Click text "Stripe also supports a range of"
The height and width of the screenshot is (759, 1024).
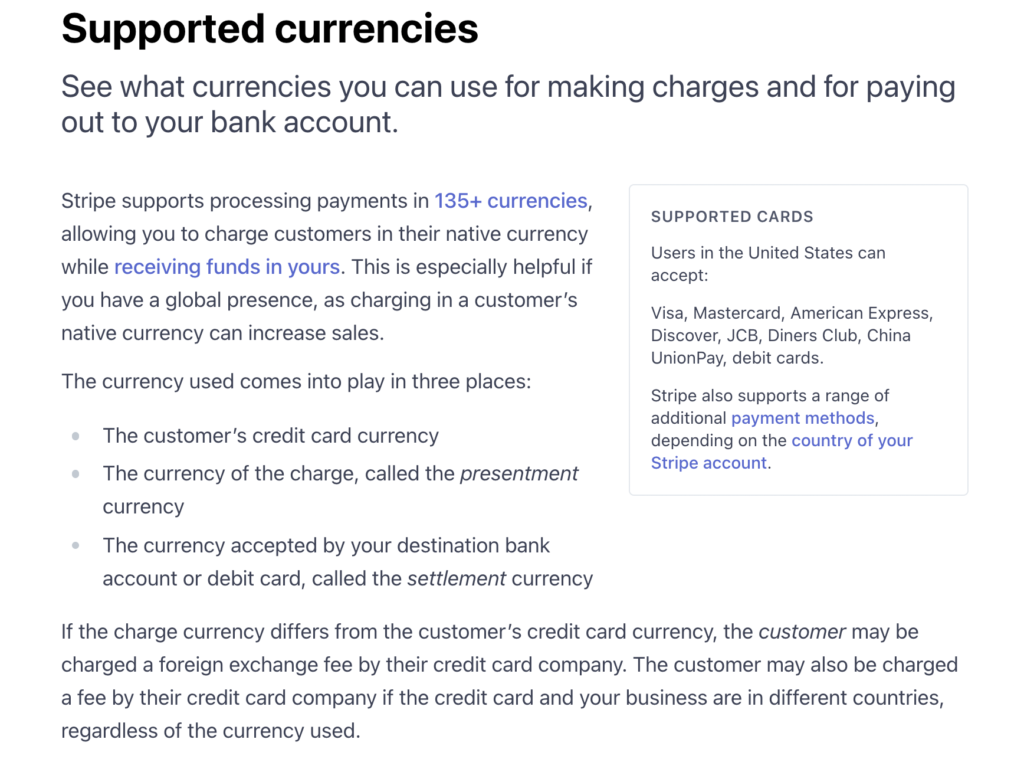(770, 395)
